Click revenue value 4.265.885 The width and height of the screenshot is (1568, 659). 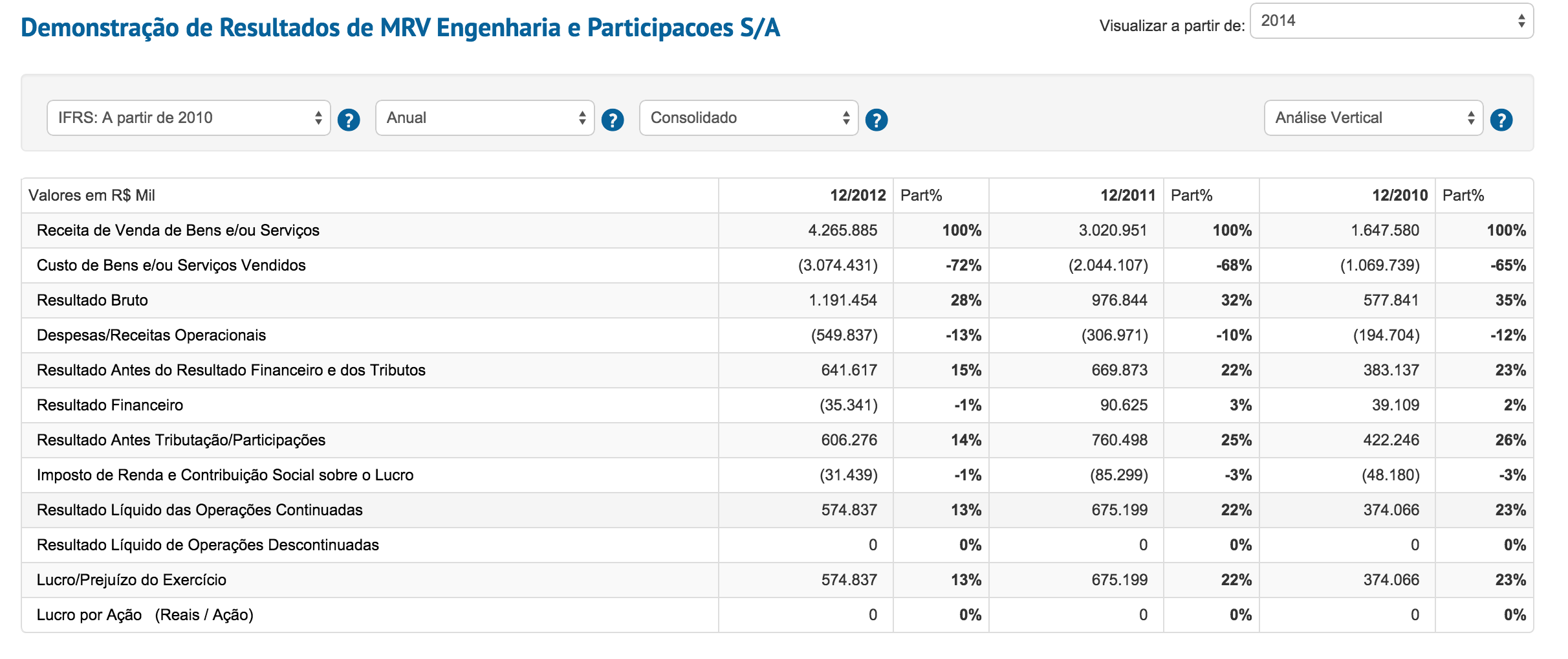842,230
